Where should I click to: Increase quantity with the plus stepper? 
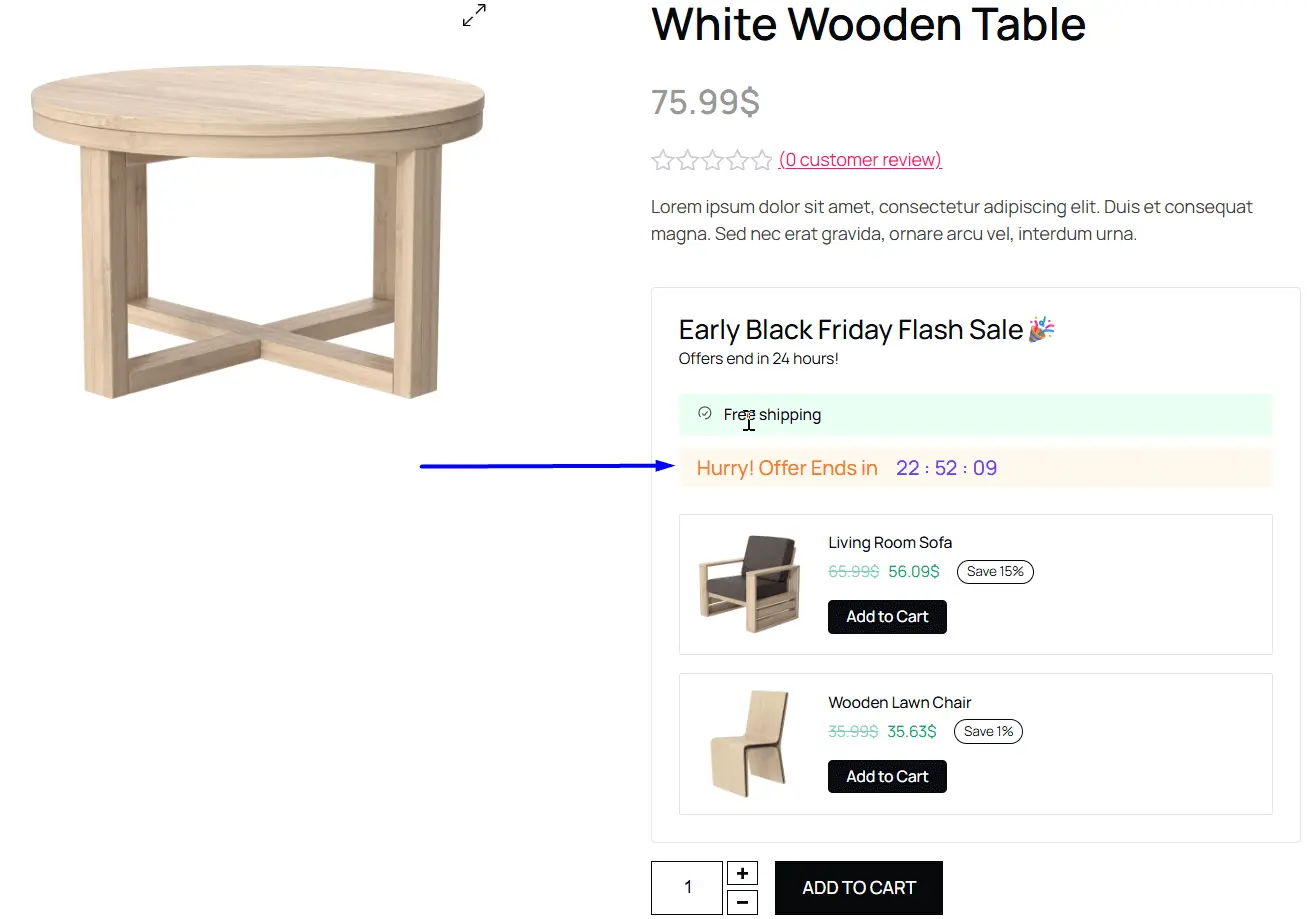[x=742, y=873]
